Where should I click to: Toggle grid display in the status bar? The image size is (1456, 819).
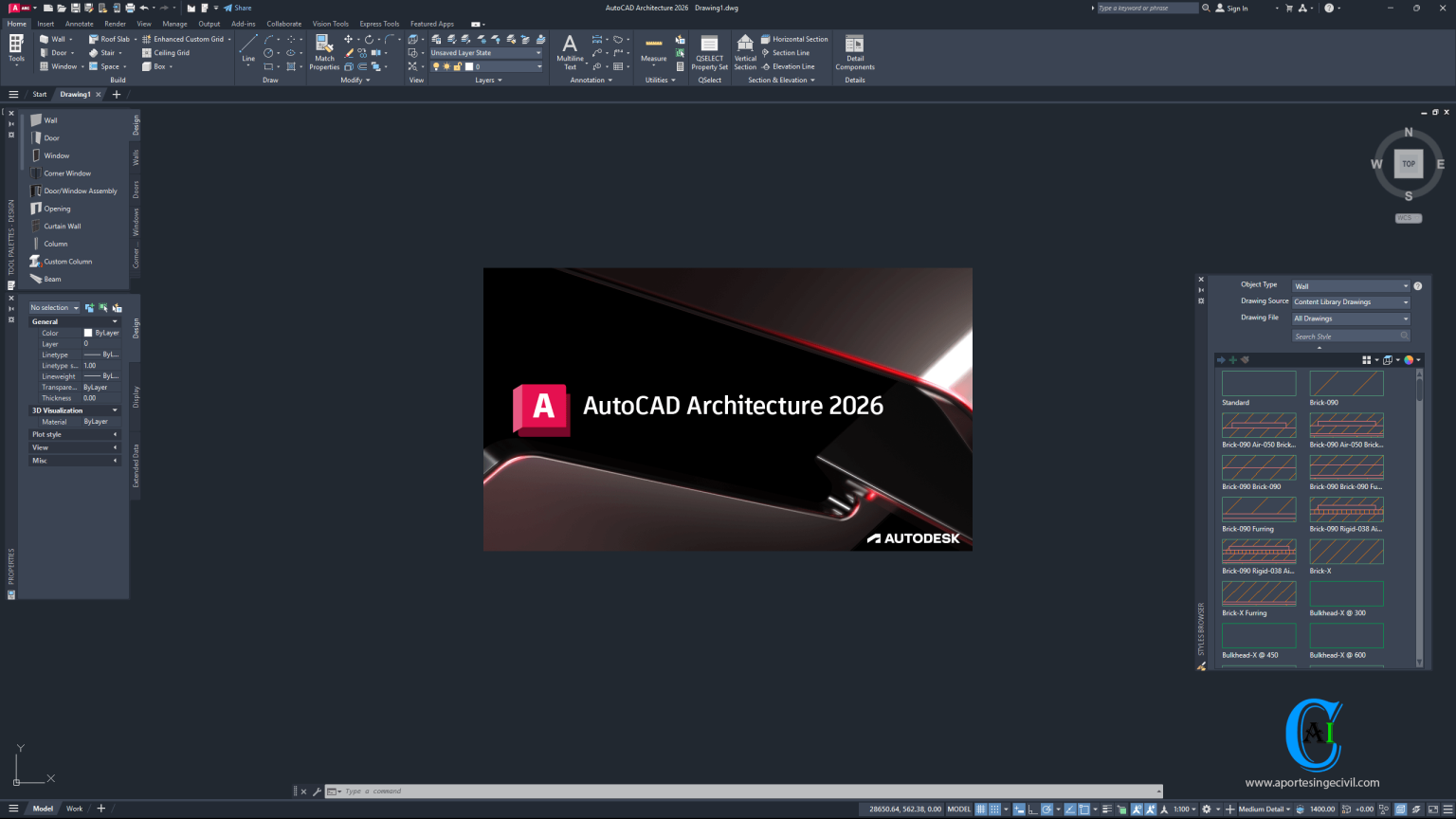(979, 809)
